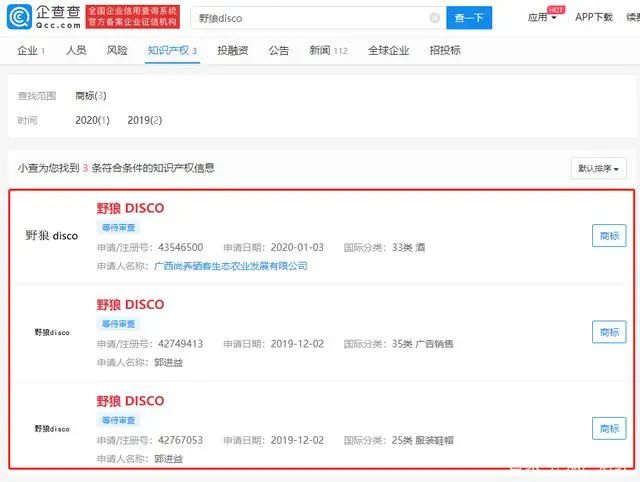Click applicant name 郭进益 on result 42749413
The image size is (640, 482).
click(168, 362)
